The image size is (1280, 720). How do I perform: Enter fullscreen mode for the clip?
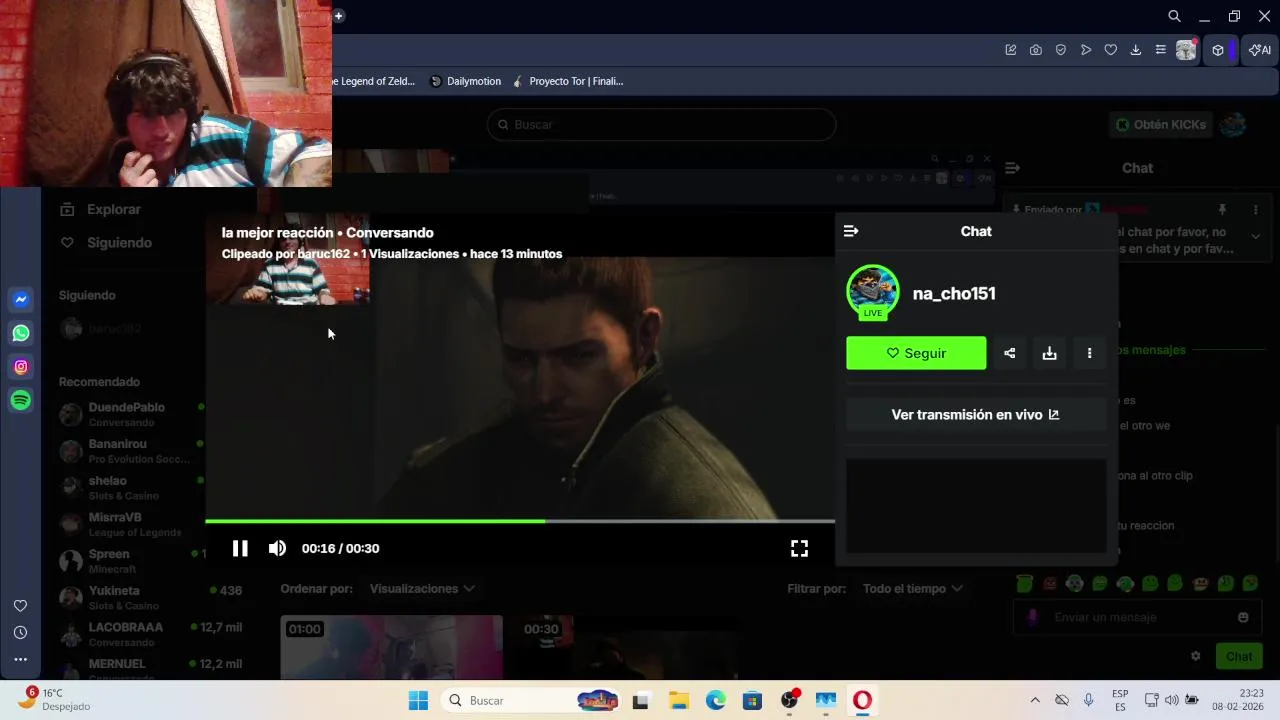(799, 548)
